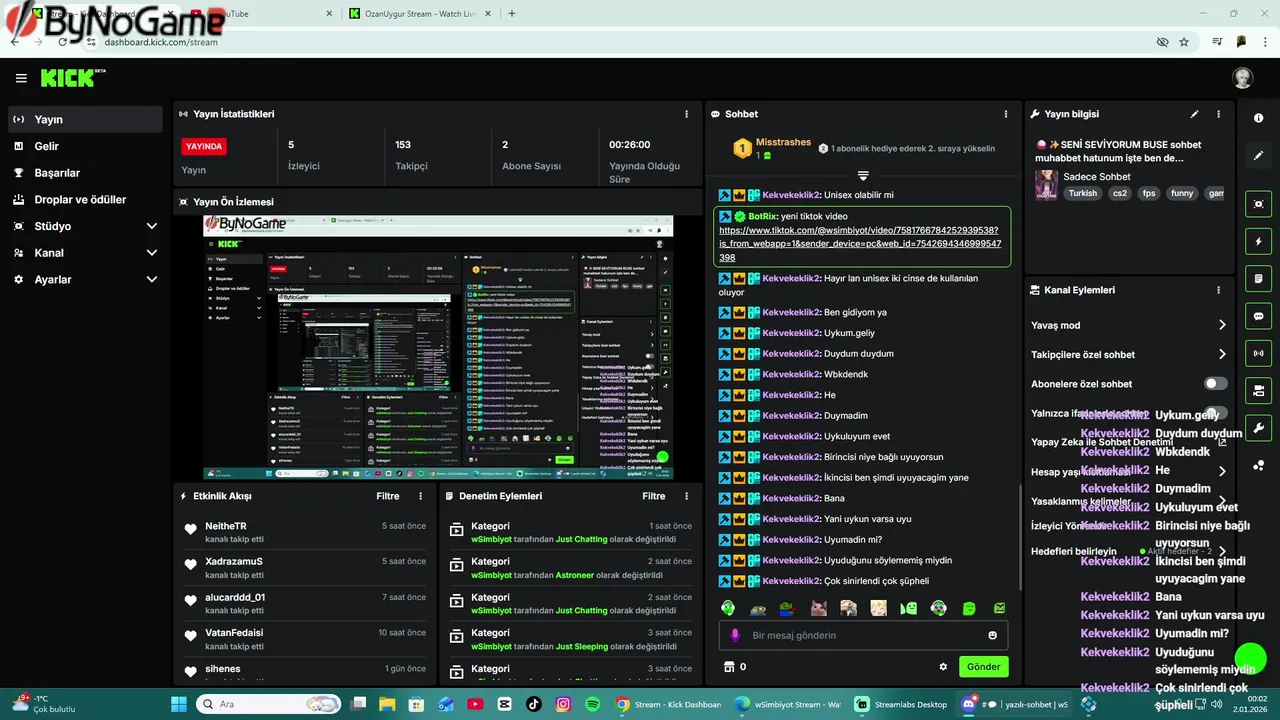Open chat settings gear icon
The height and width of the screenshot is (720, 1280).
coord(942,667)
